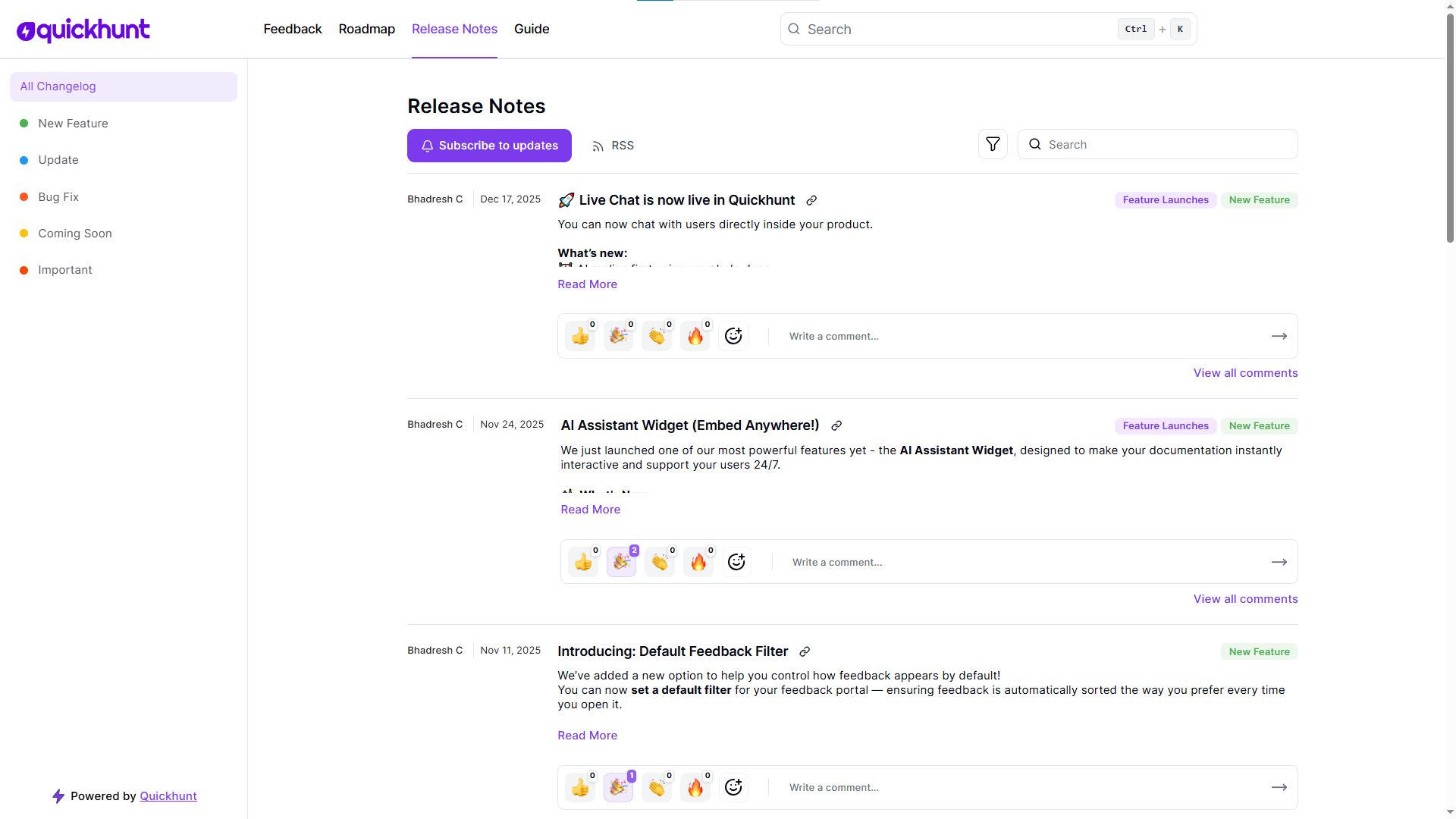
Task: Toggle party popper reaction on AI Assistant post
Action: coord(621,562)
